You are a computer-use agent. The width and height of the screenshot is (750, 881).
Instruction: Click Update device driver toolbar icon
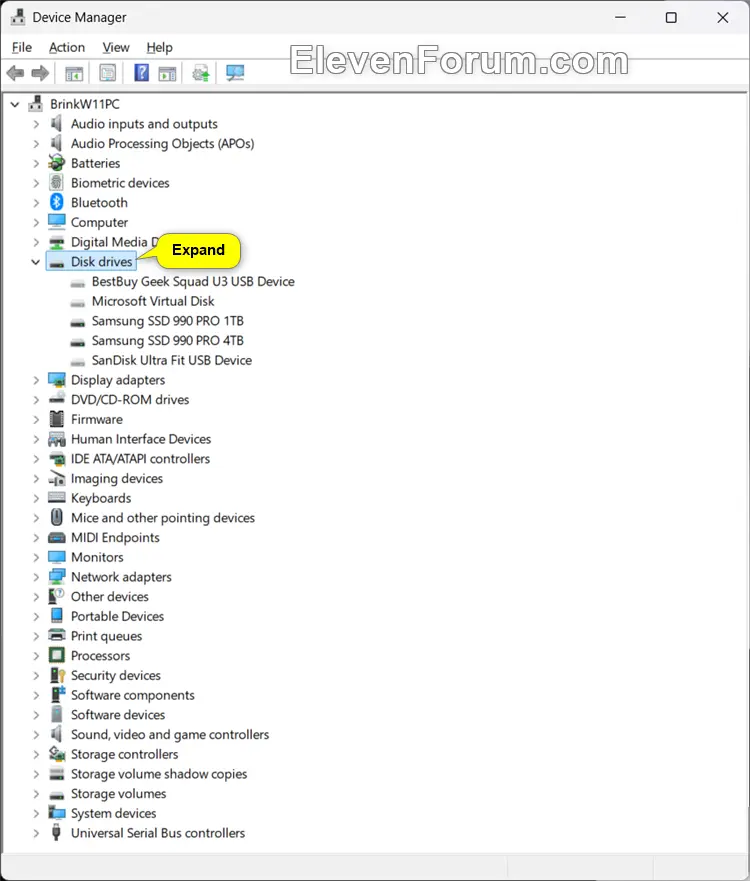(201, 73)
